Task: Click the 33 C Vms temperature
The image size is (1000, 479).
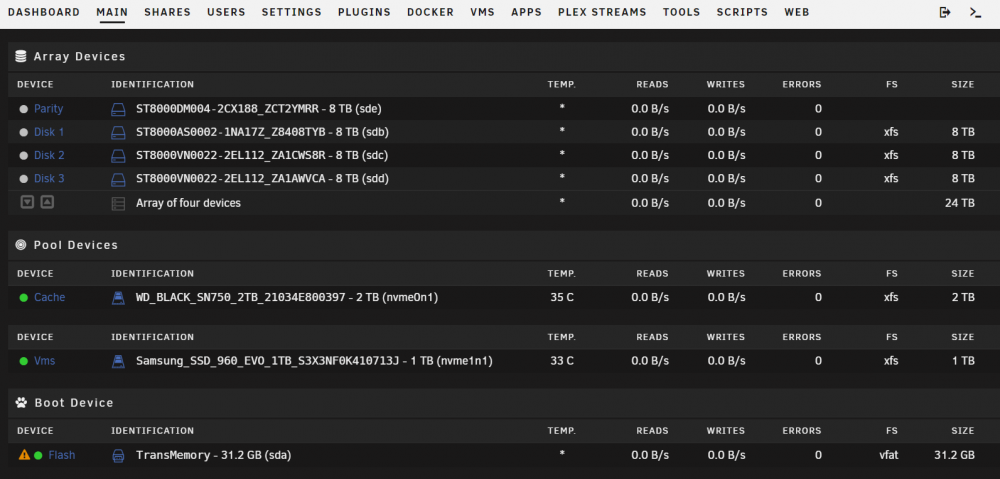Action: [x=562, y=361]
